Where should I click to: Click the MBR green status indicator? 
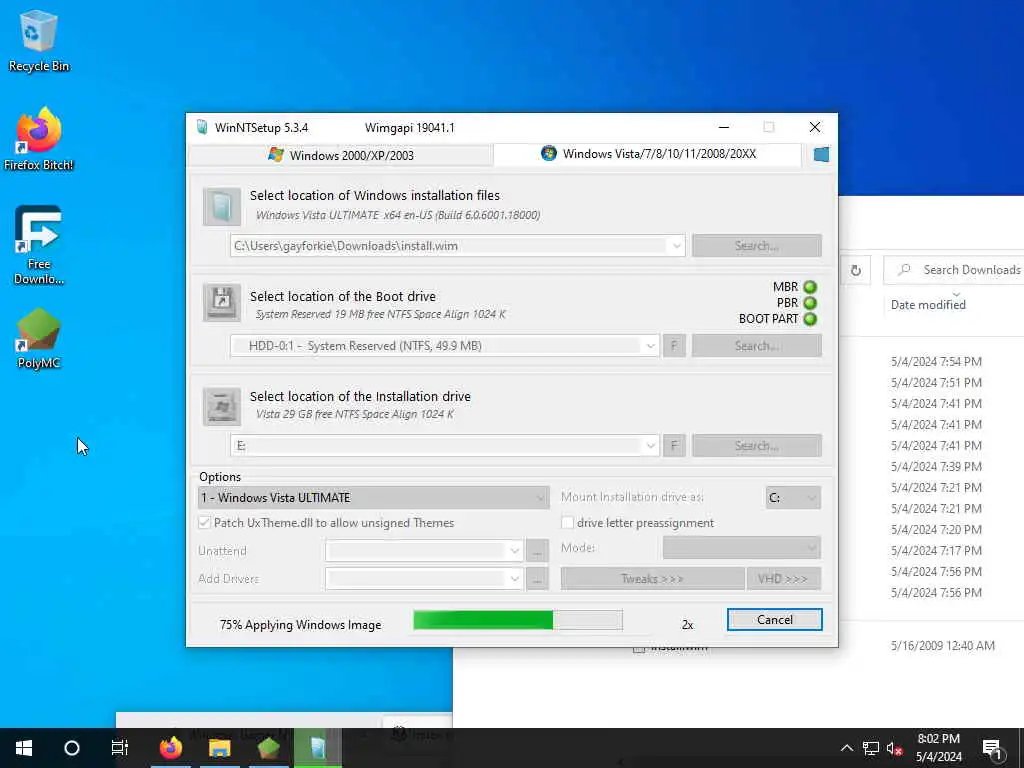[810, 287]
